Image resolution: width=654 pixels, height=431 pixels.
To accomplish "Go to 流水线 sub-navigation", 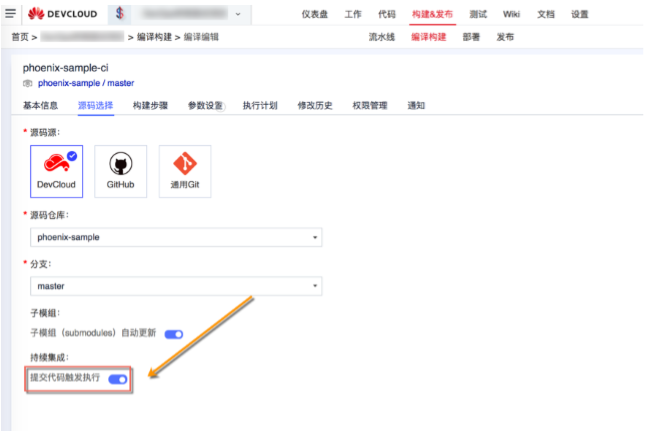I will [x=382, y=37].
